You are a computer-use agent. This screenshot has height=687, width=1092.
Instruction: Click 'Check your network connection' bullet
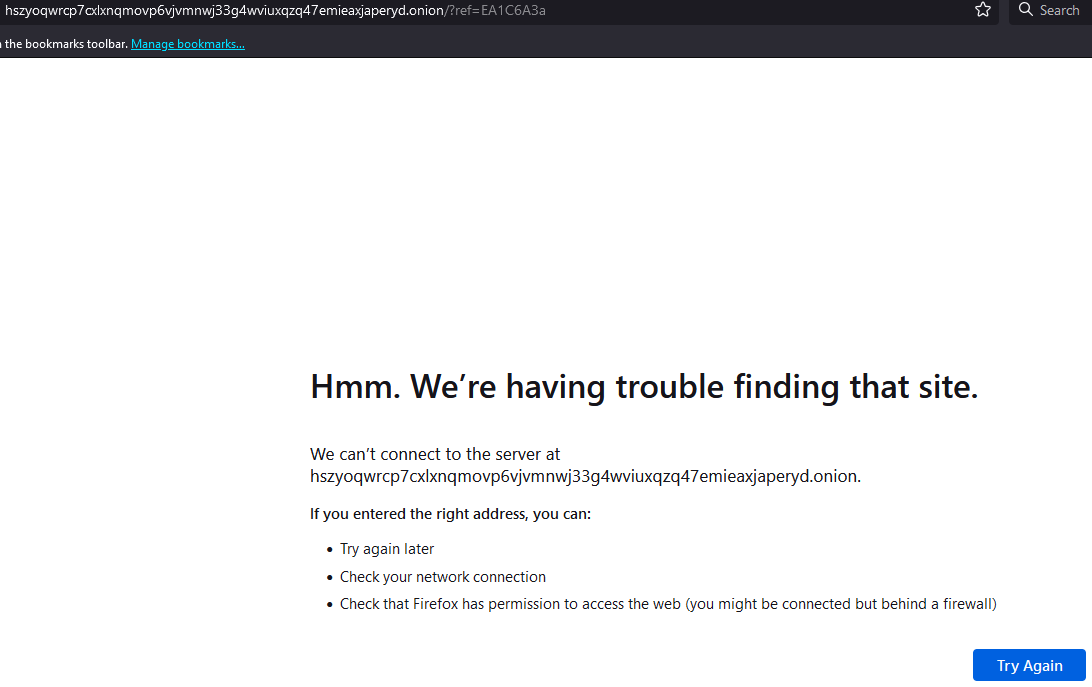click(443, 577)
